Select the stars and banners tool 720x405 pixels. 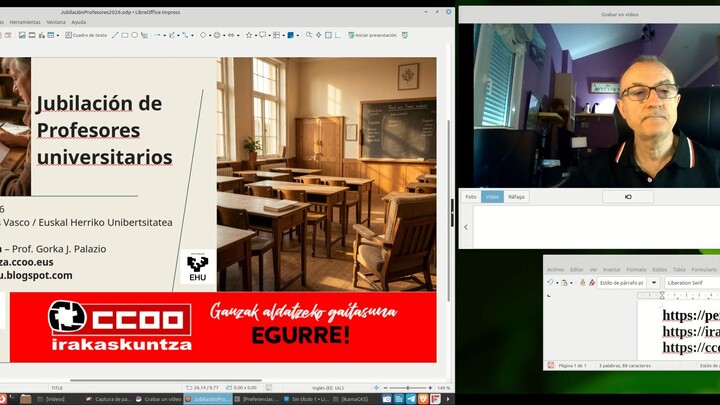[x=249, y=35]
